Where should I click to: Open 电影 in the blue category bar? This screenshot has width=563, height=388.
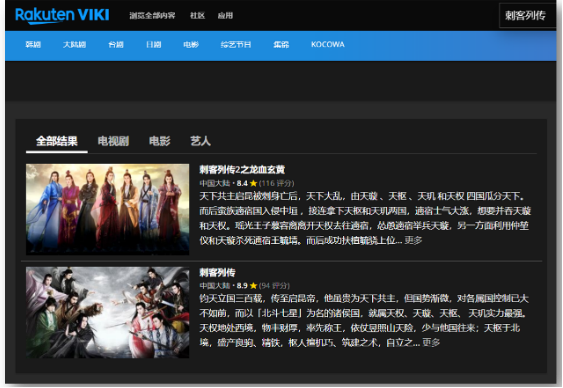coord(191,45)
